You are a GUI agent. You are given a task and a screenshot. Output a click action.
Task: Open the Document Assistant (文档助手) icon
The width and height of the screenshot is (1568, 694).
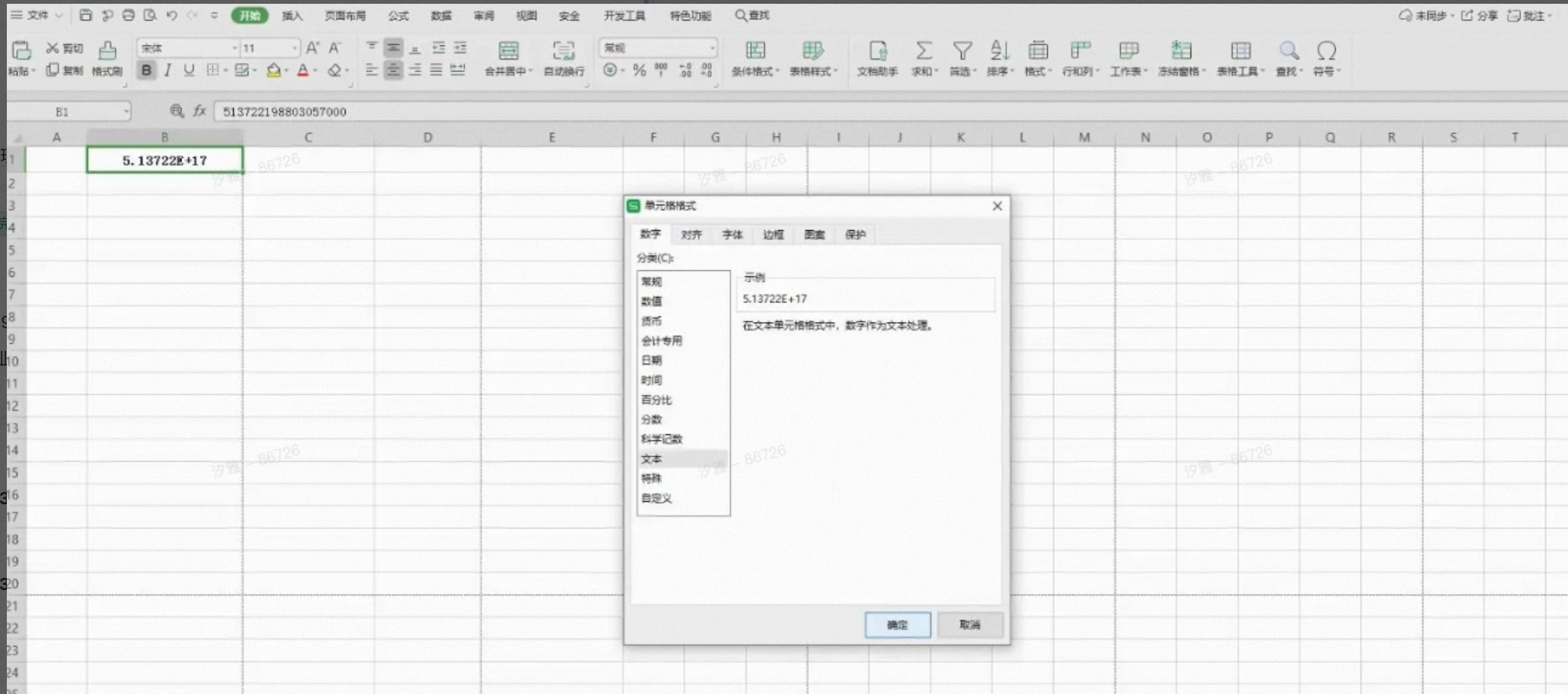point(877,51)
